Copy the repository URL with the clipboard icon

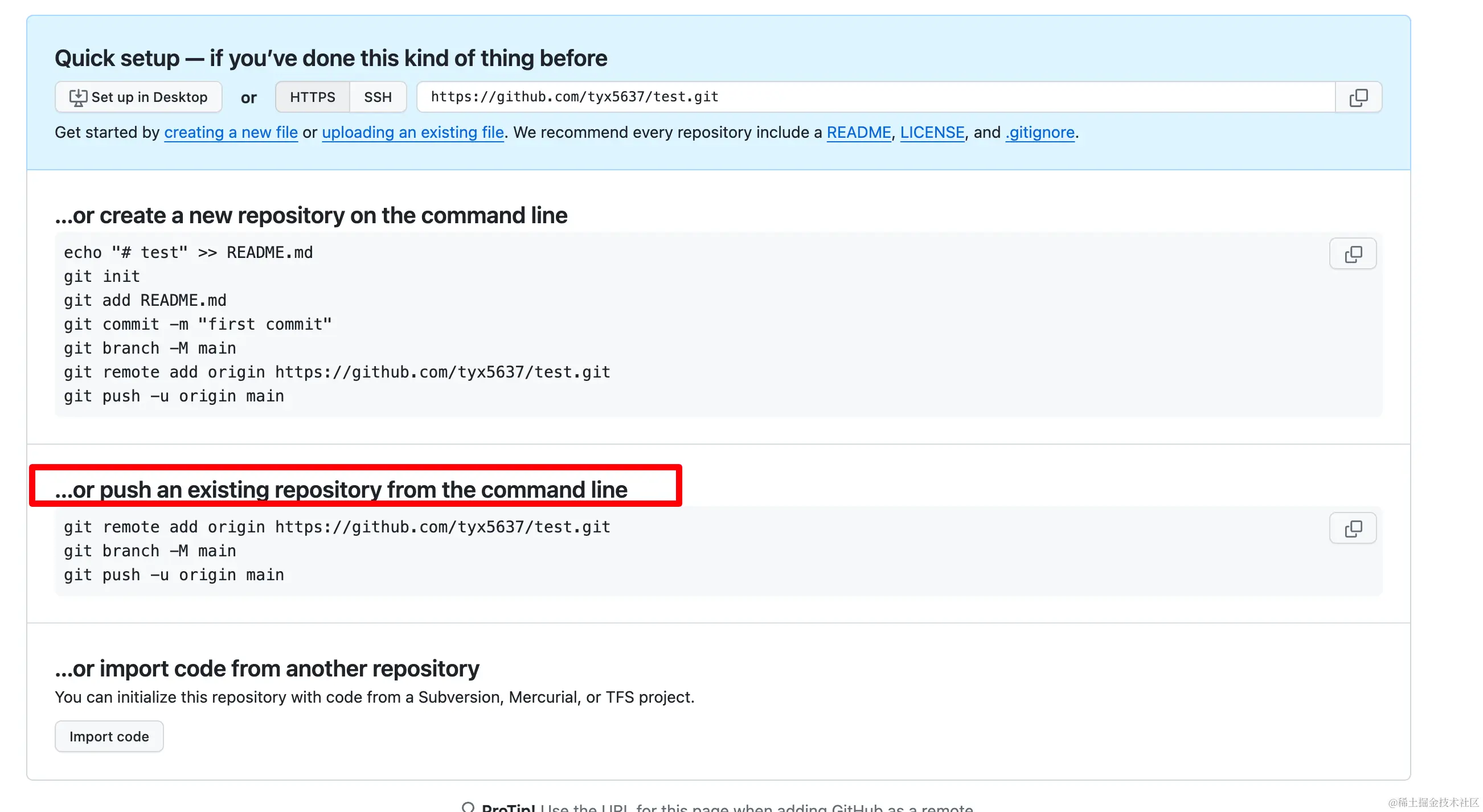(x=1358, y=97)
